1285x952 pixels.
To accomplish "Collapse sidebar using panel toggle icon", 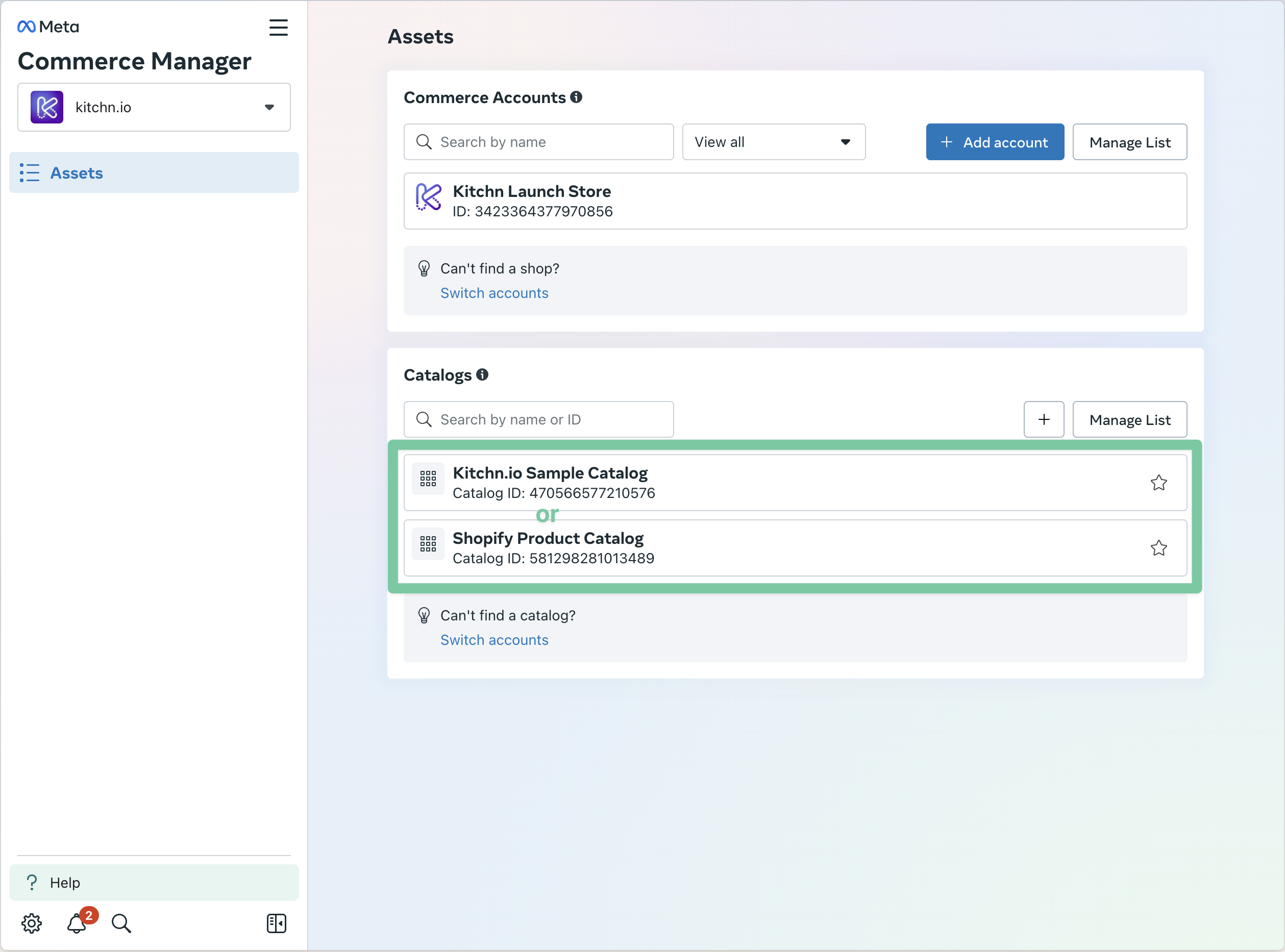I will click(276, 923).
